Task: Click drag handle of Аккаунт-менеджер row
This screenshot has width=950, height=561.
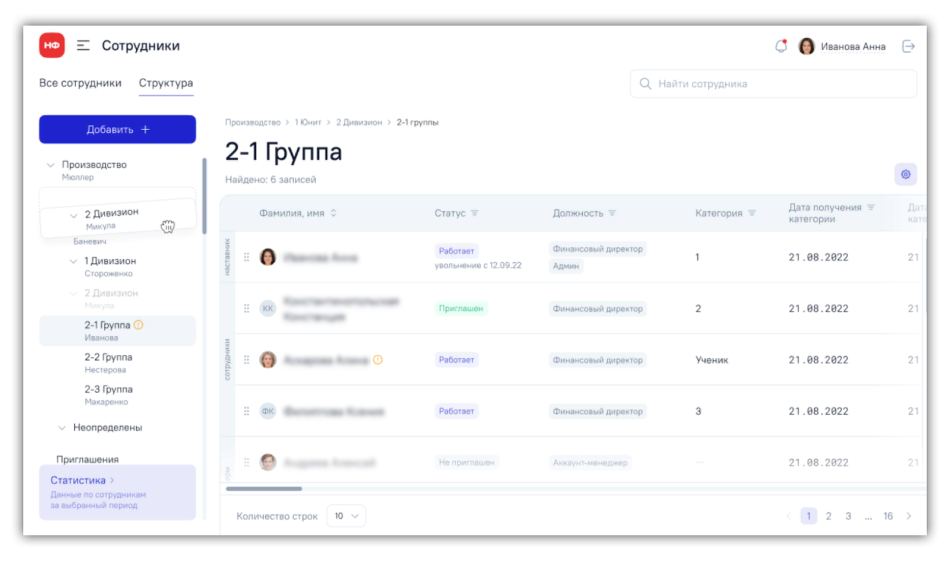Action: pyautogui.click(x=247, y=462)
